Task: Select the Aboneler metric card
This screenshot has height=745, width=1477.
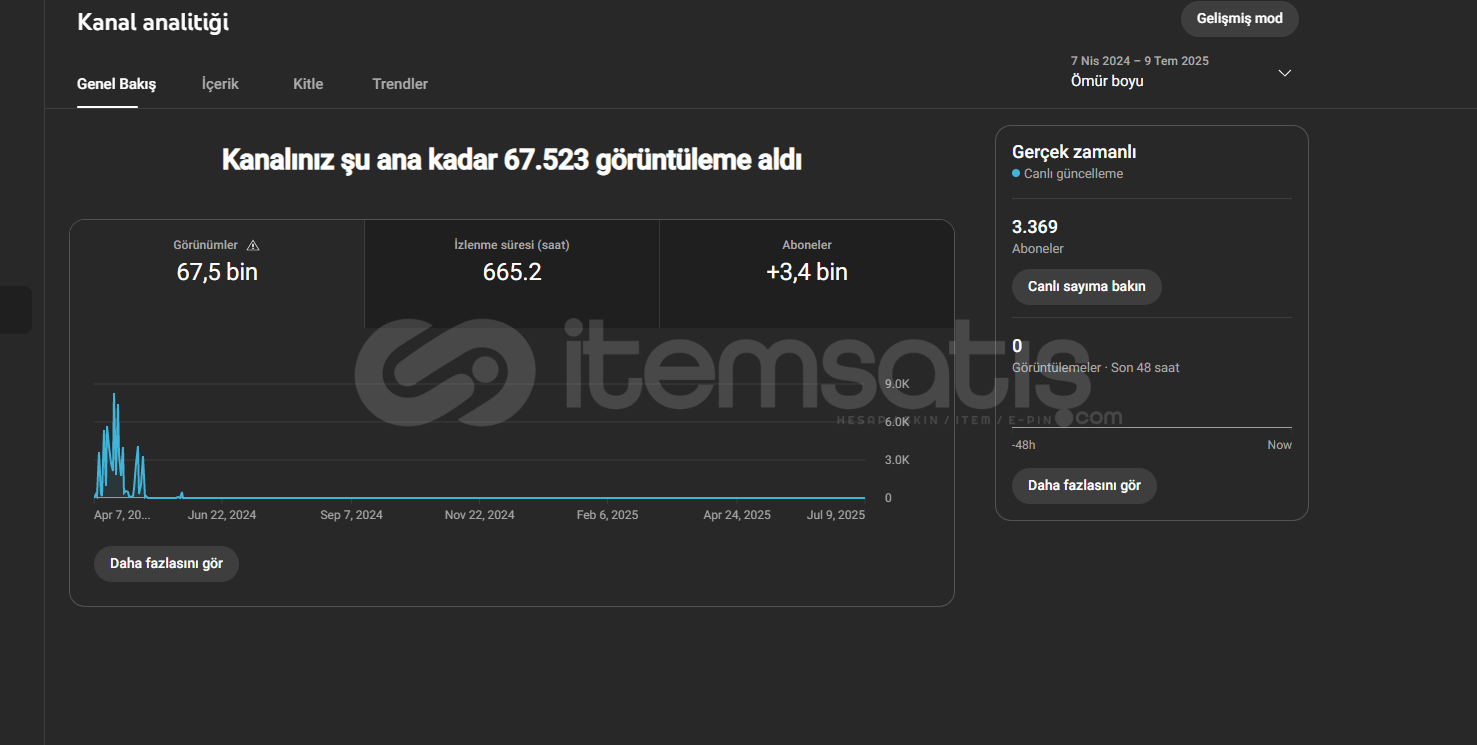Action: [x=806, y=274]
